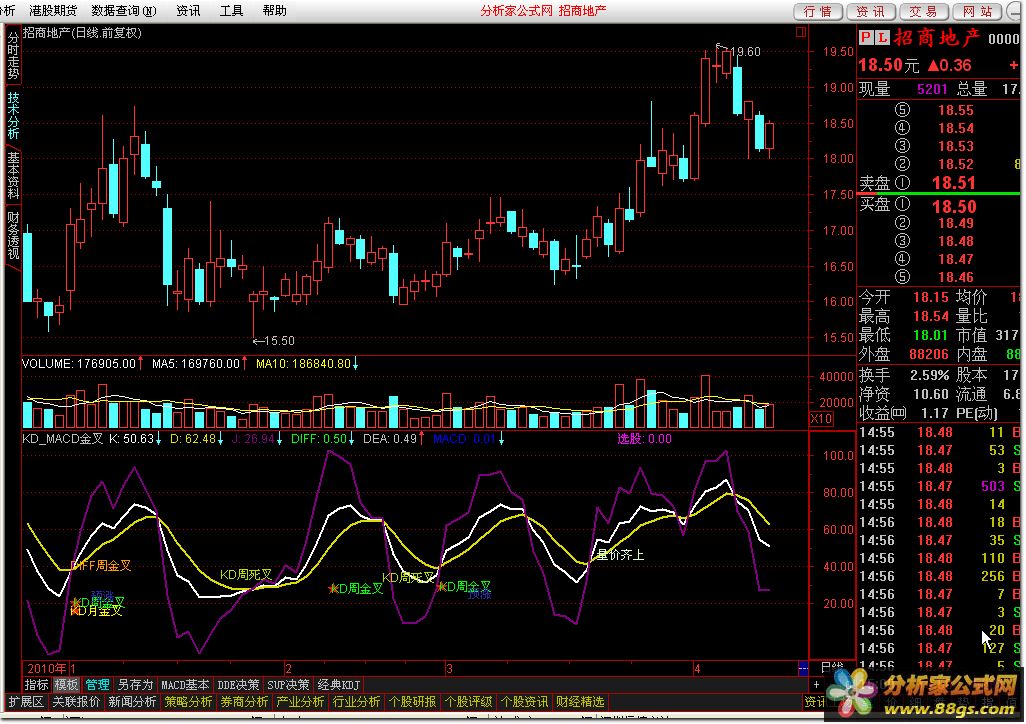Select the DDE决策 template tab

coord(238,685)
